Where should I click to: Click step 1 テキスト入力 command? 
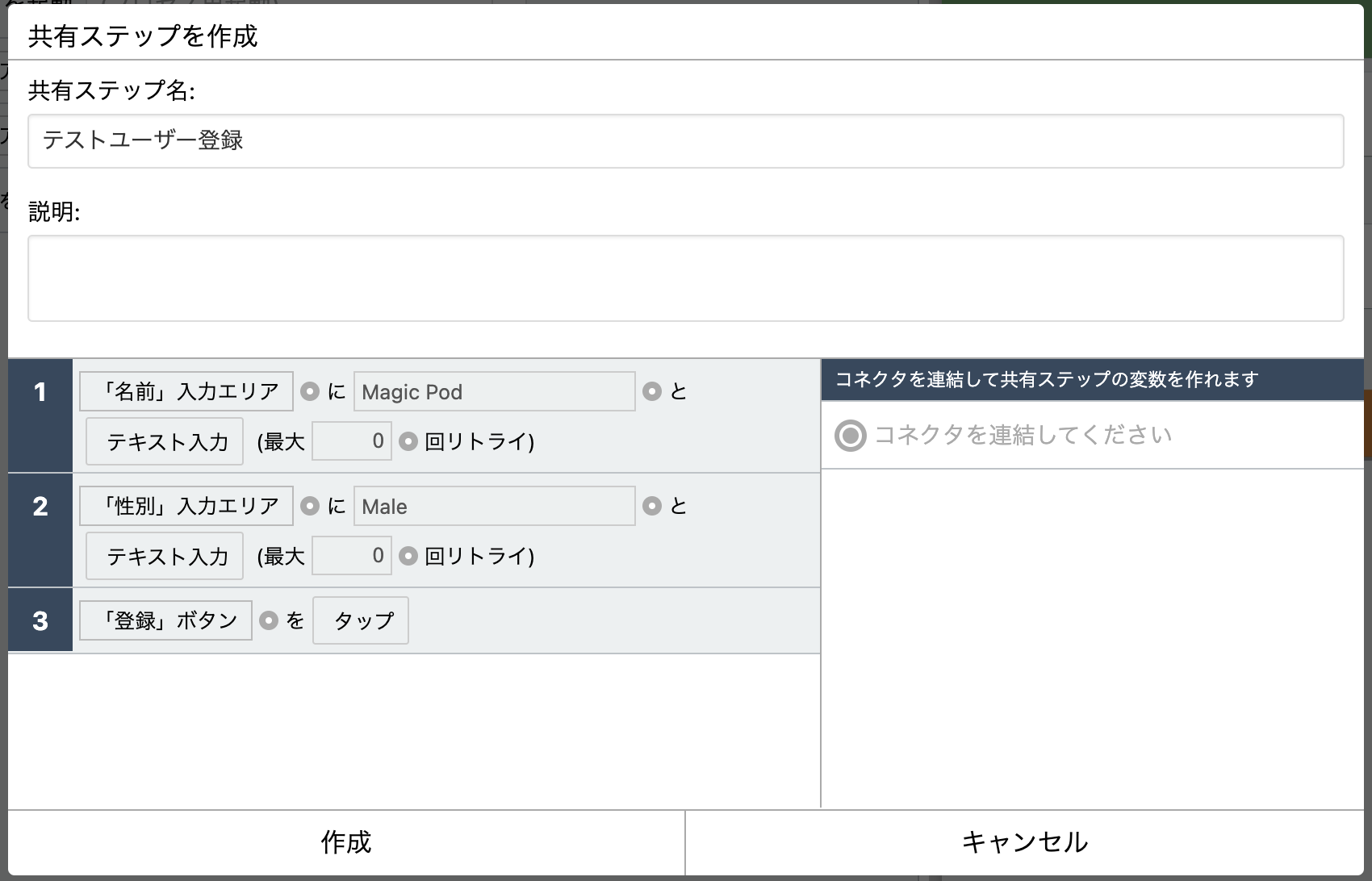[x=165, y=441]
